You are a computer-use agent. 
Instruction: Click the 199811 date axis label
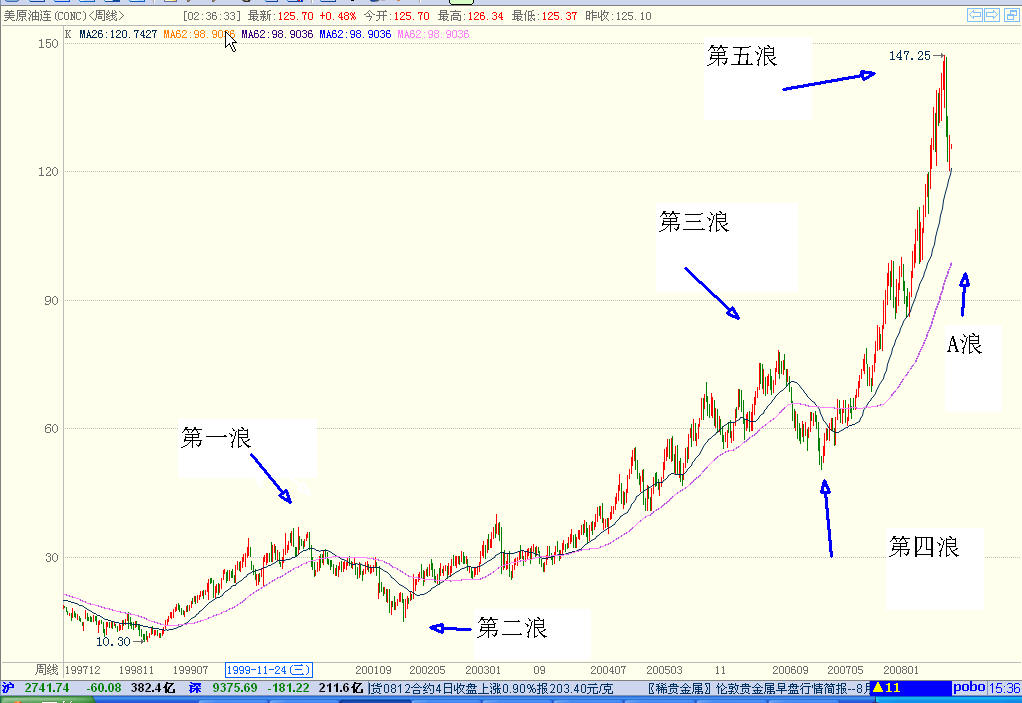tap(136, 670)
